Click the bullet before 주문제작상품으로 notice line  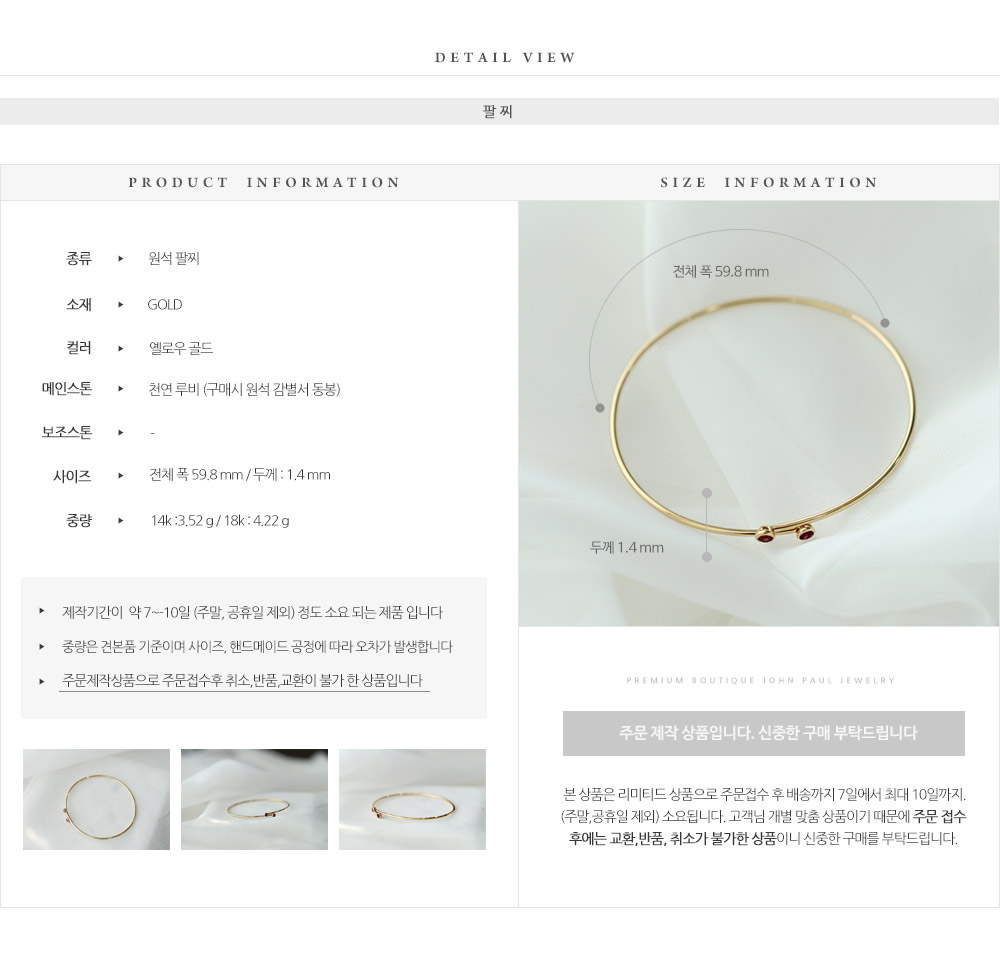(41, 681)
